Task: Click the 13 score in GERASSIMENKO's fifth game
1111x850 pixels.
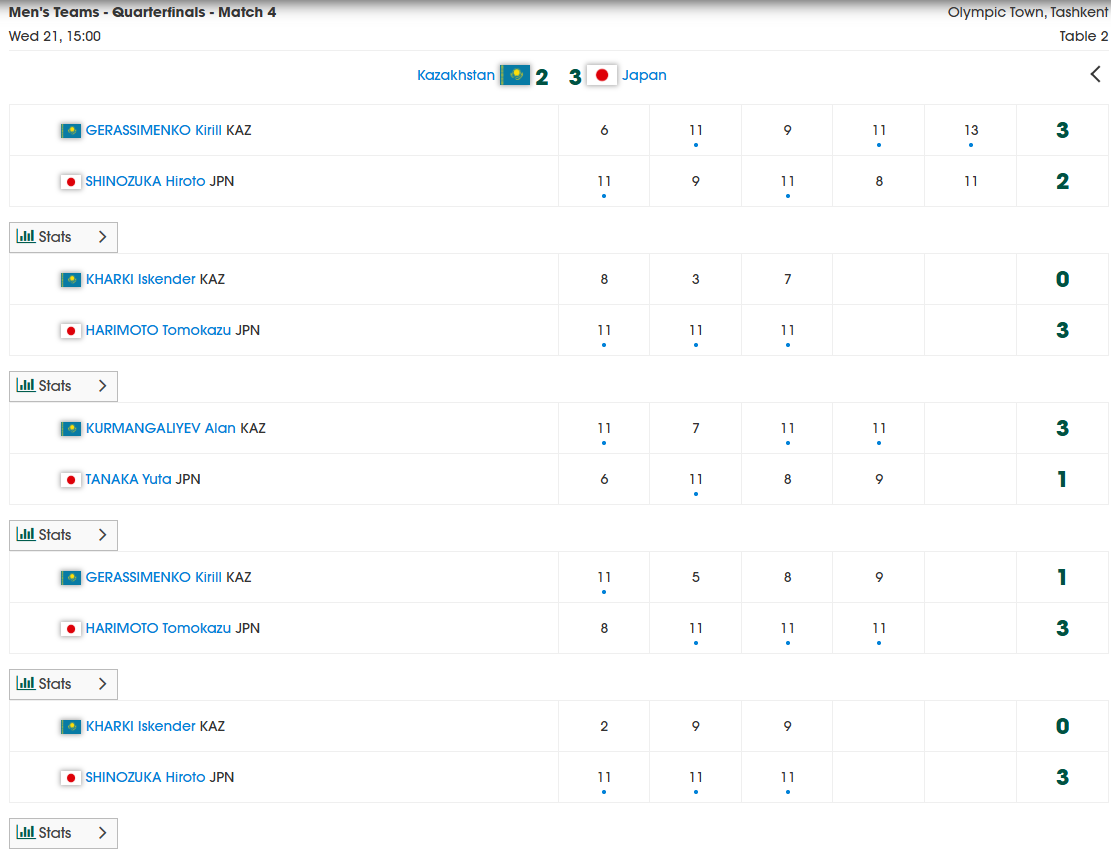Action: point(971,130)
